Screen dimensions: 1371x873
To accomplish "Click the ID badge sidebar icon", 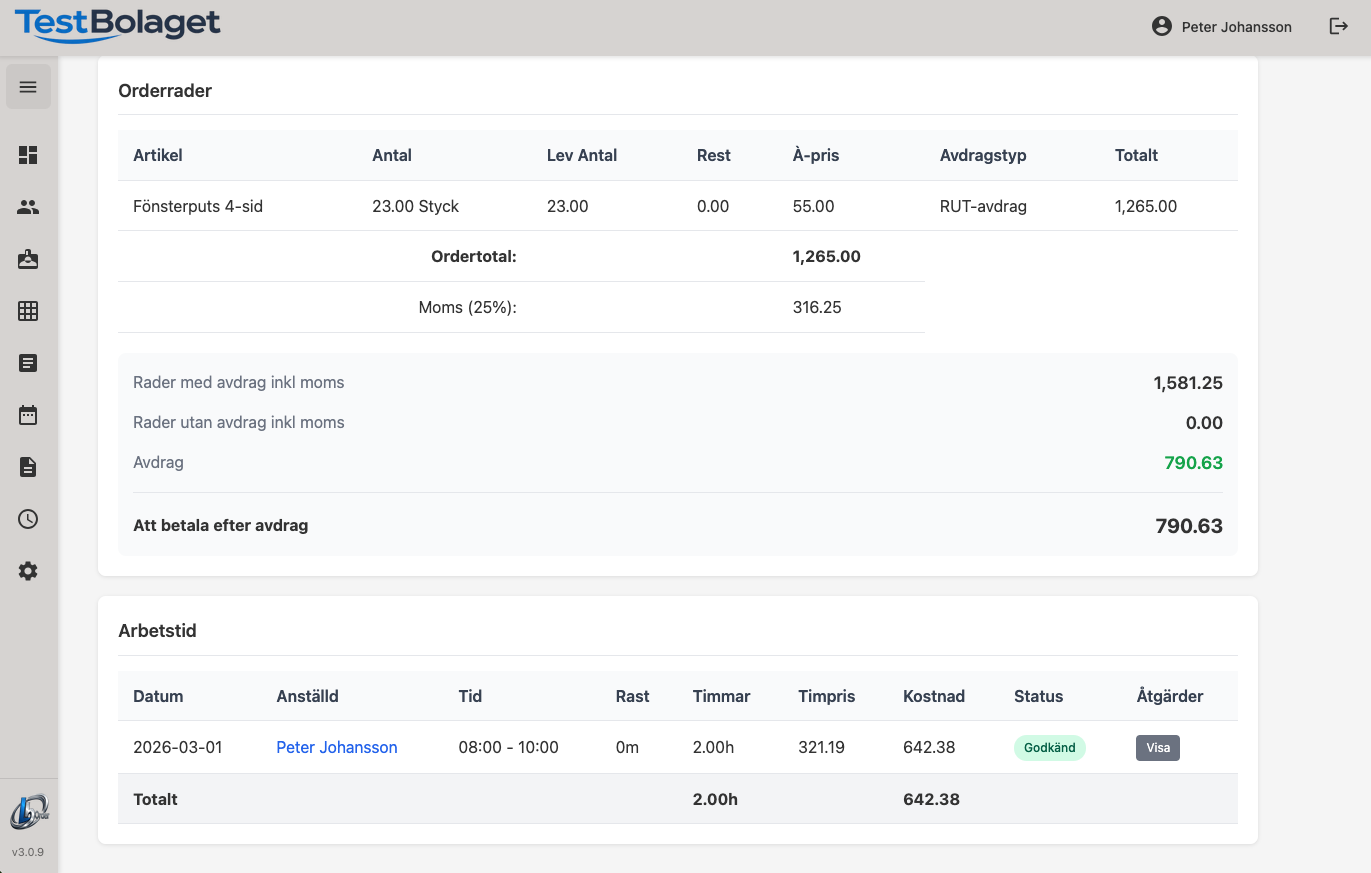I will [28, 259].
